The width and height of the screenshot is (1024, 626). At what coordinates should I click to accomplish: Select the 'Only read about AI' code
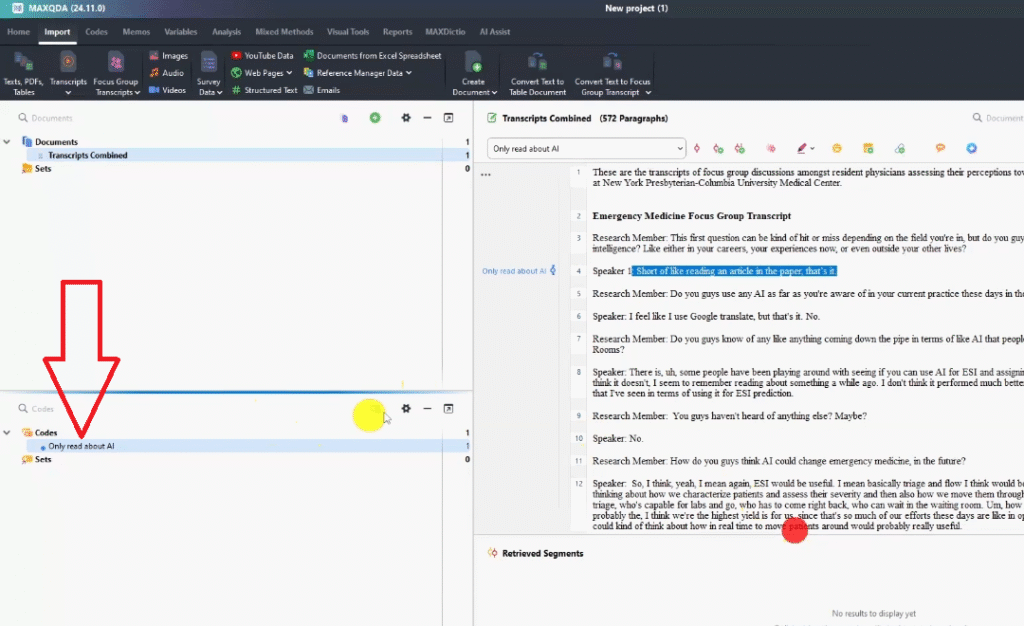tap(81, 446)
